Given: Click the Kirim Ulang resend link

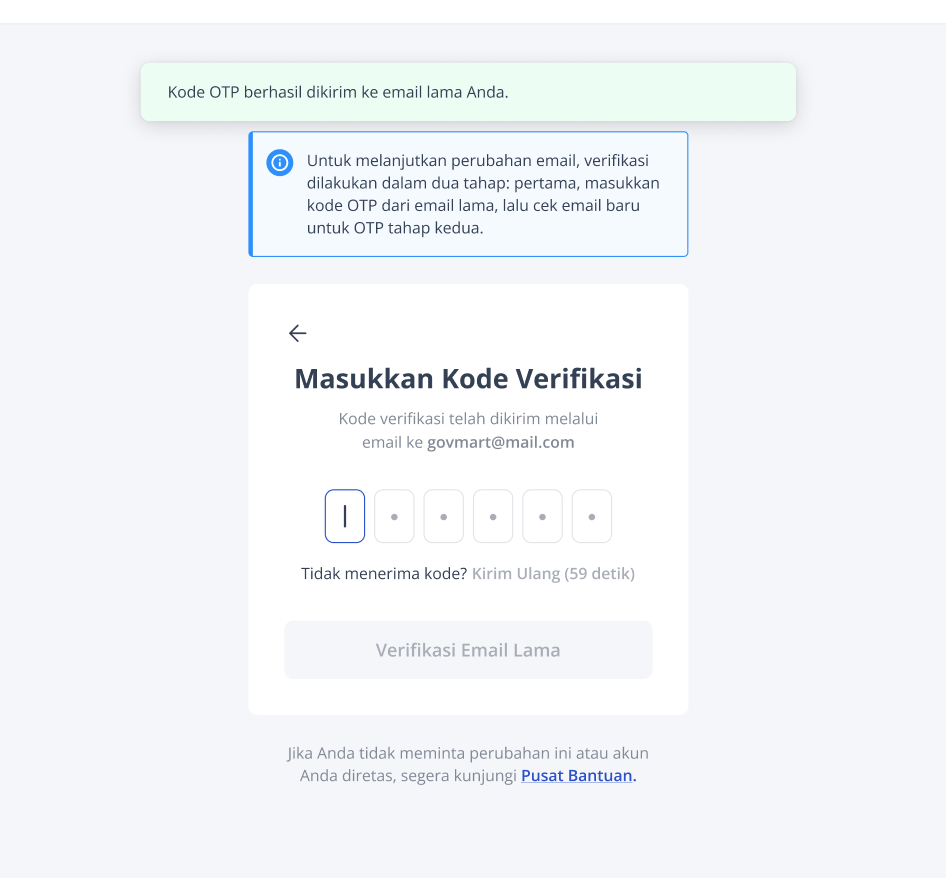Looking at the screenshot, I should [x=516, y=573].
